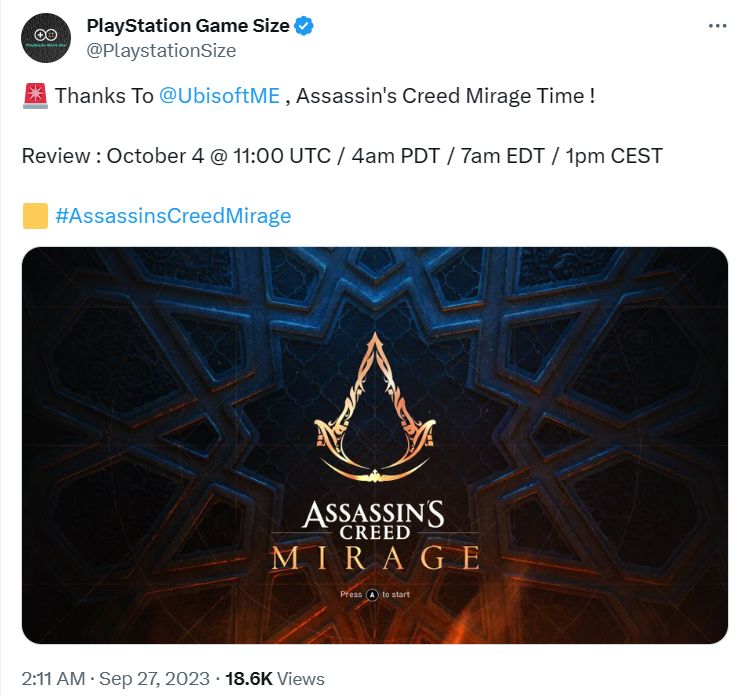Click the Sep 27, 2023 date
Viewport: 749px width, 697px height.
154,679
